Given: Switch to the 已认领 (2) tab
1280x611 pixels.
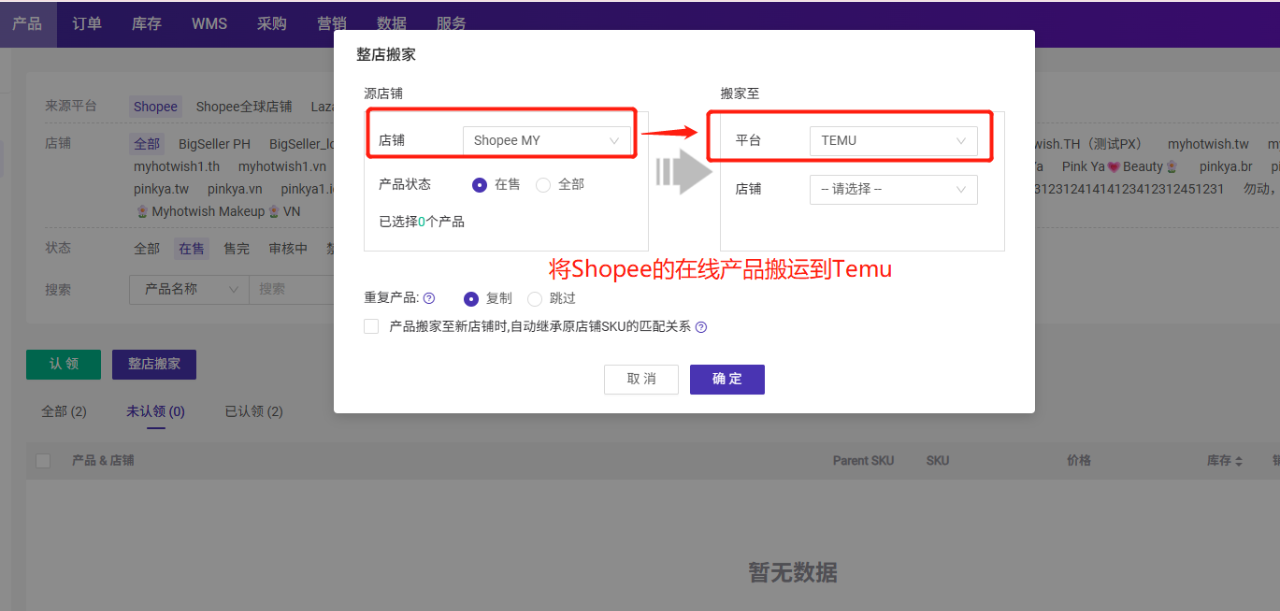Looking at the screenshot, I should click(253, 411).
